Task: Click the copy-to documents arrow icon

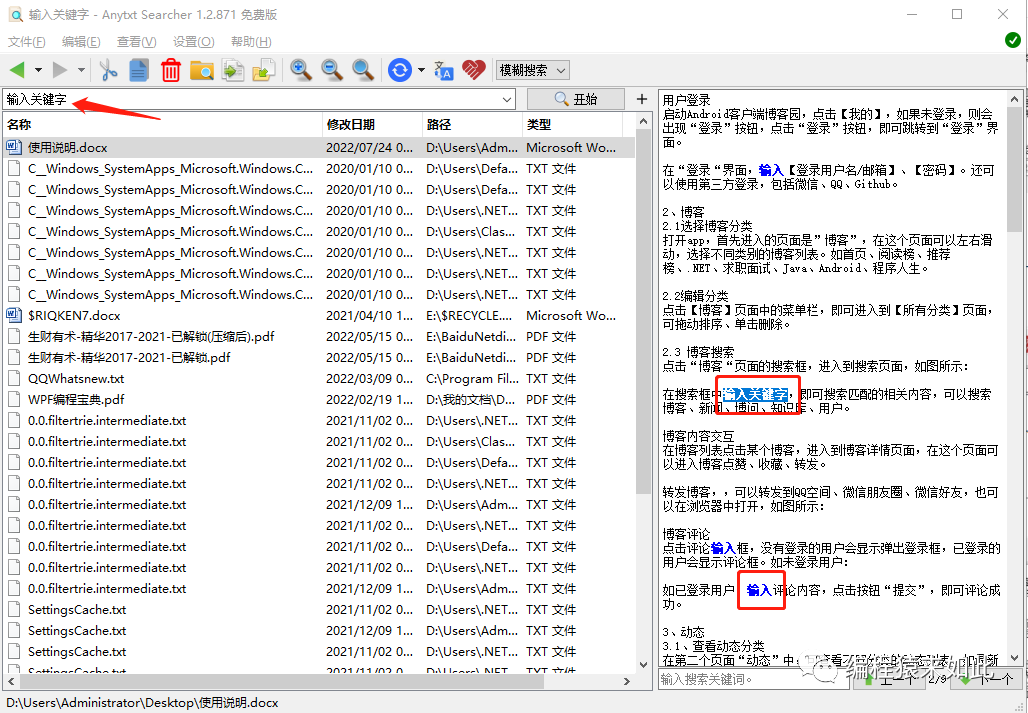Action: [233, 69]
